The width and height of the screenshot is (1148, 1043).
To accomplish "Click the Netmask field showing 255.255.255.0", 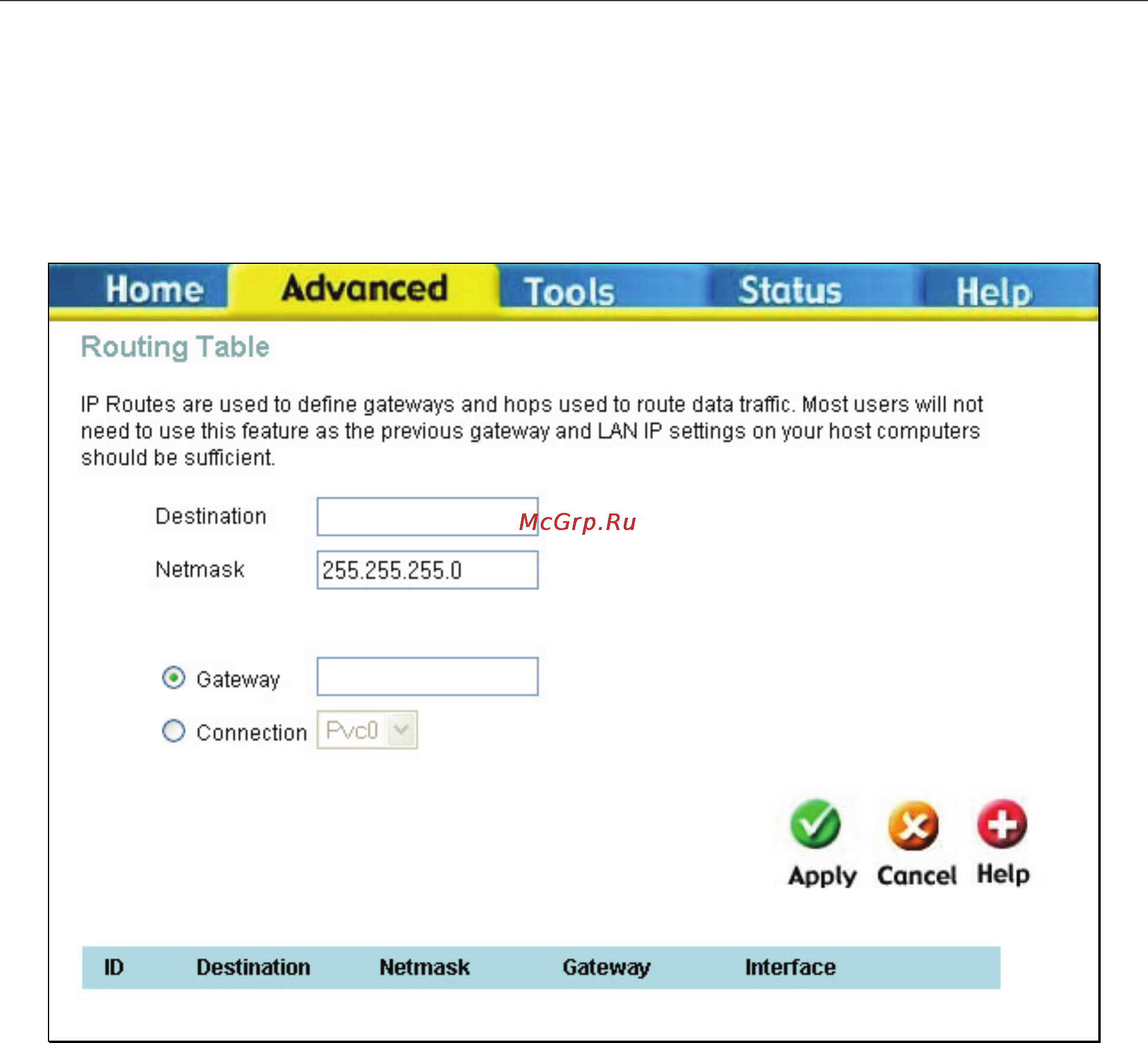I will (x=427, y=570).
